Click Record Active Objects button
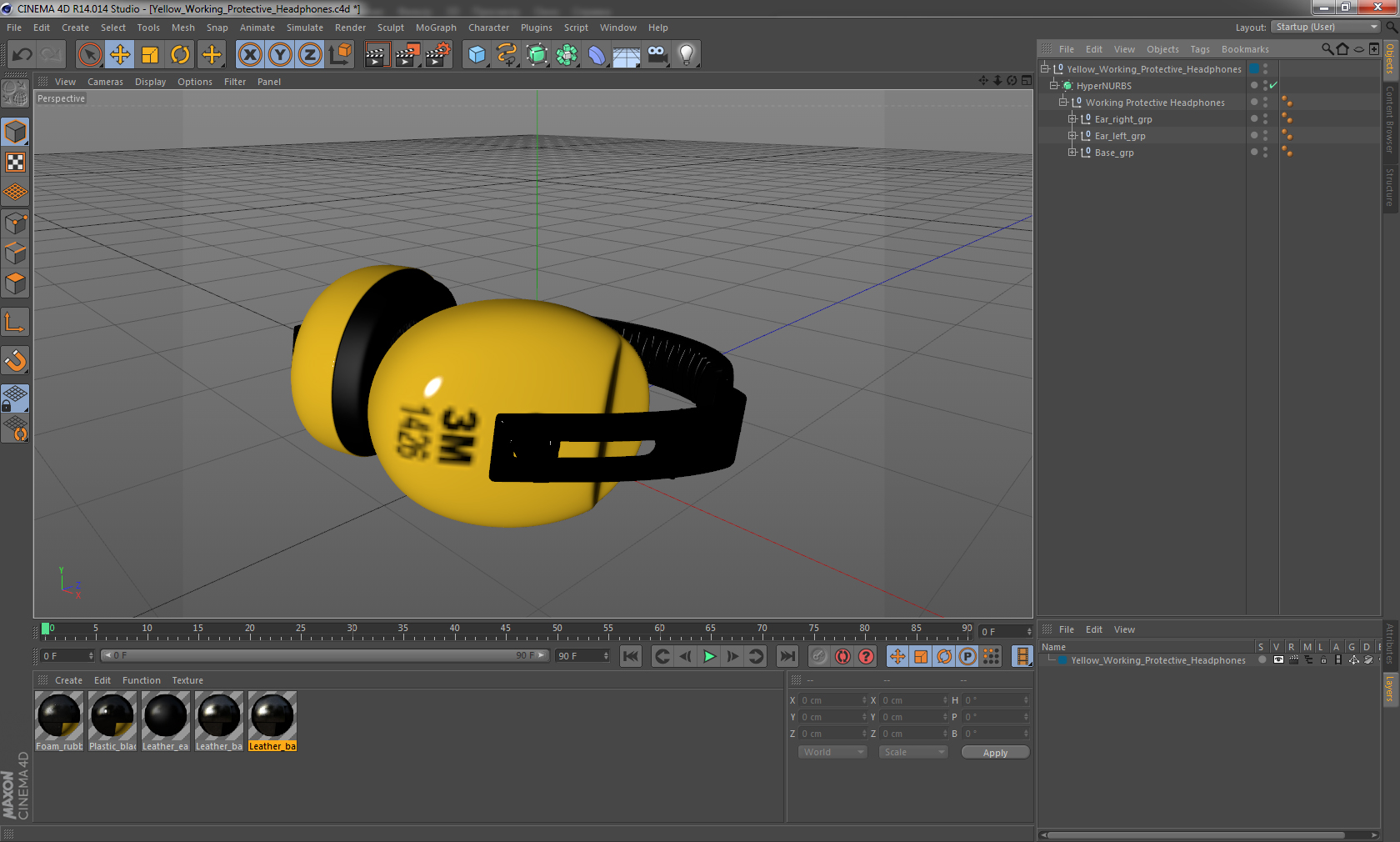Viewport: 1400px width, 842px height. (x=819, y=656)
